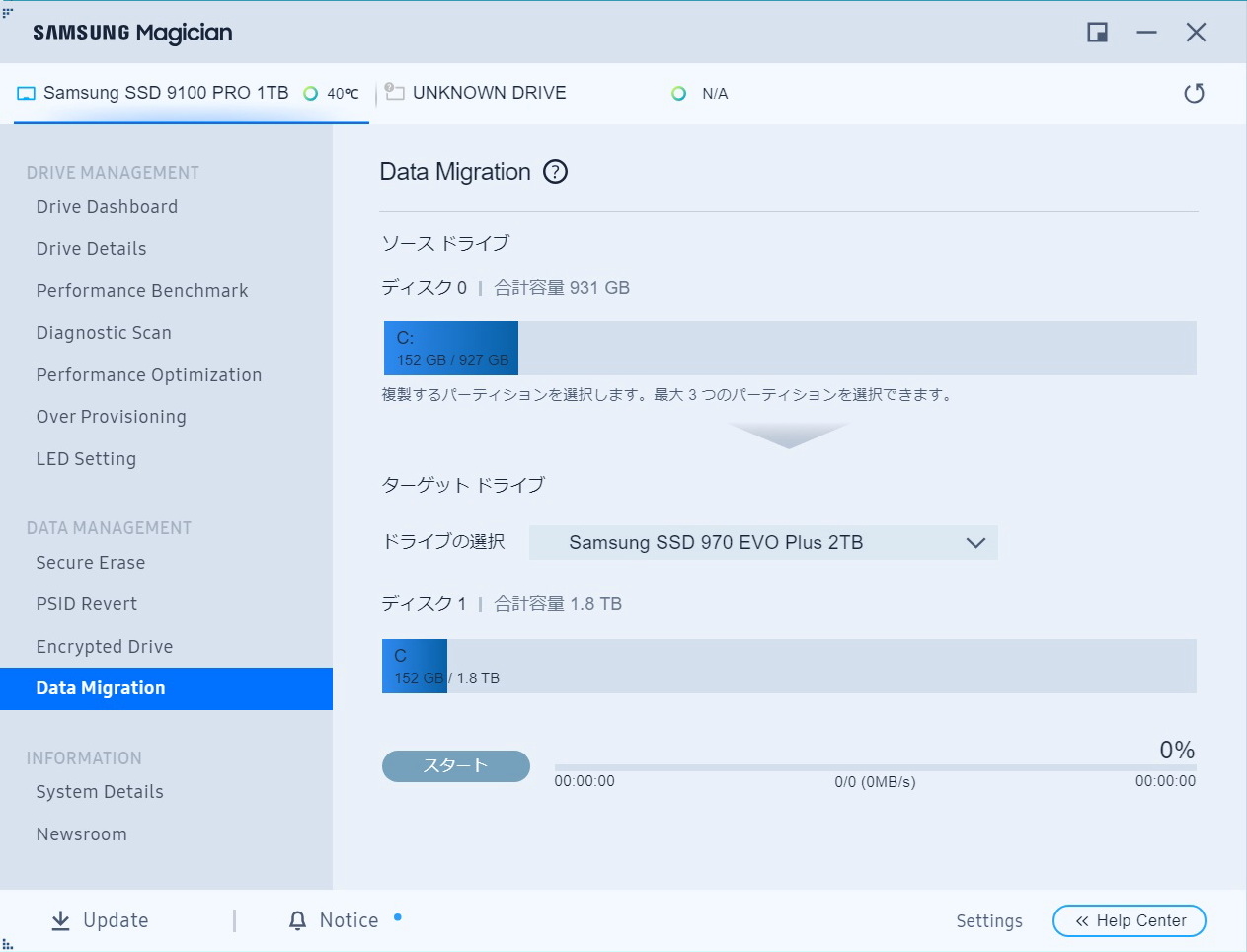Click the Update download arrow icon

coord(61,920)
